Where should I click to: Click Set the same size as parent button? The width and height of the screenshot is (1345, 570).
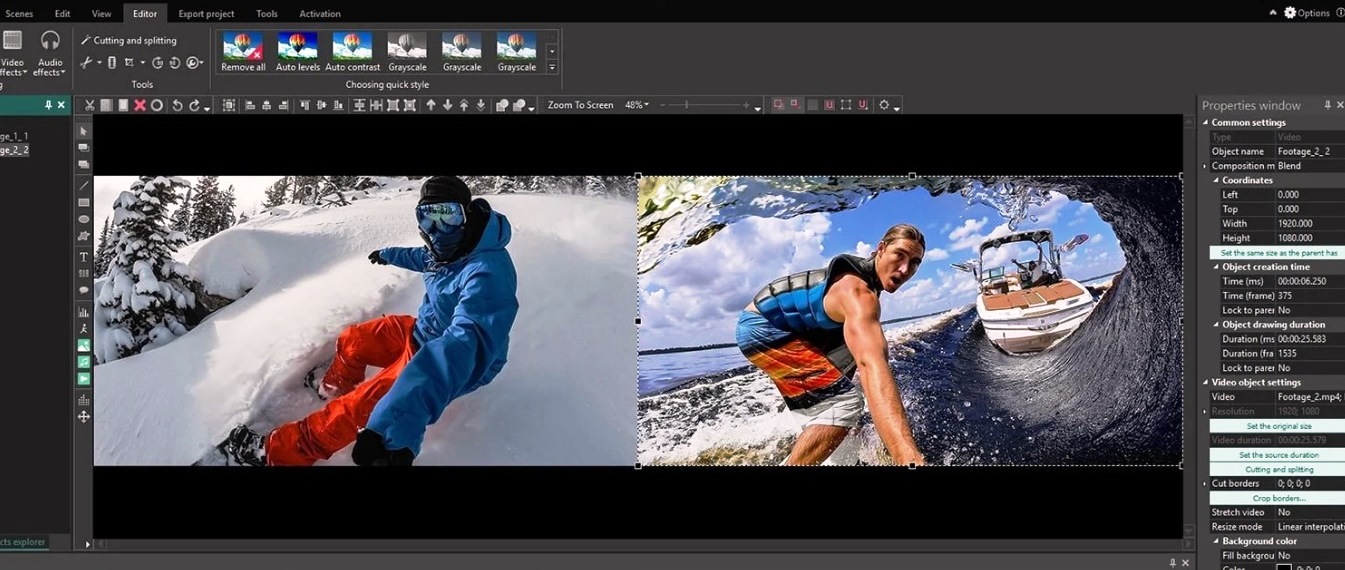point(1277,253)
